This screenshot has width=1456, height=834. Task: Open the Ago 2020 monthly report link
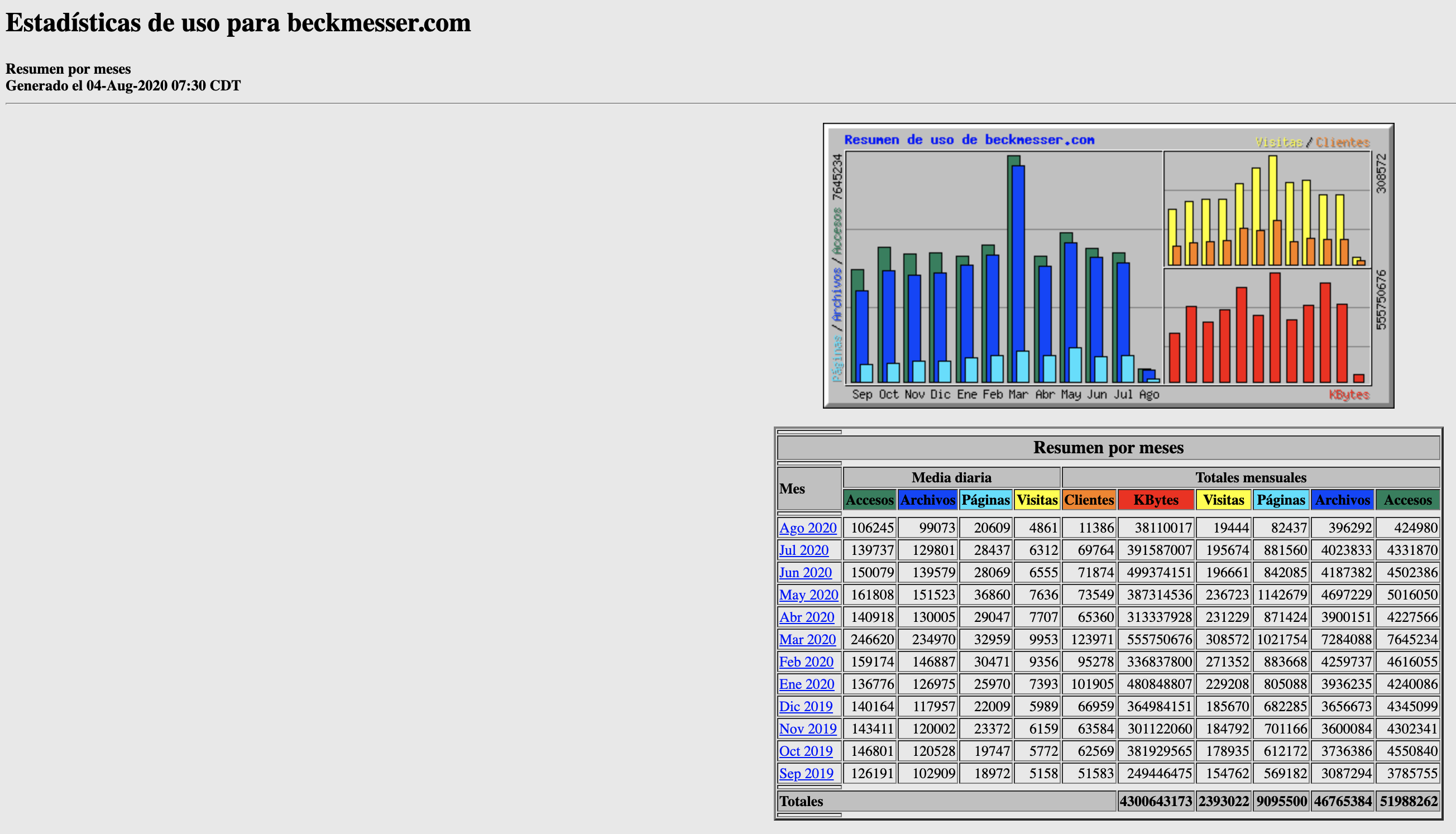point(808,528)
